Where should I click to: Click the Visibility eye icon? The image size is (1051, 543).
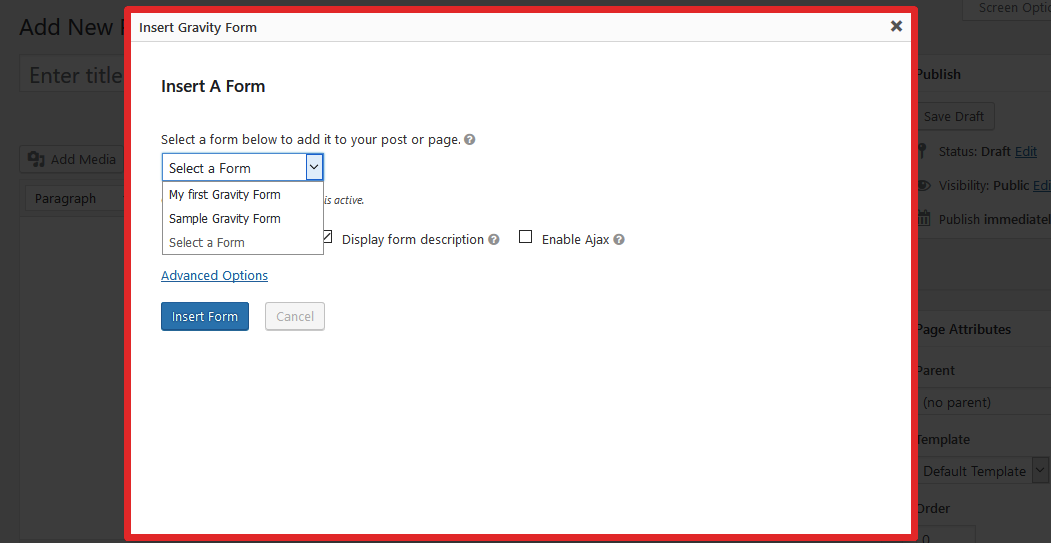point(924,185)
